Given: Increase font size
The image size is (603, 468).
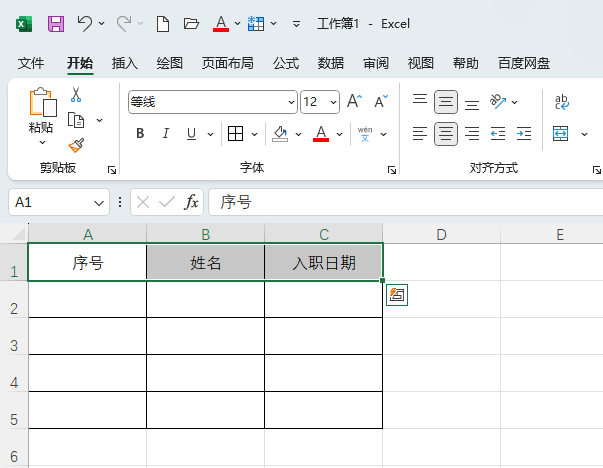Looking at the screenshot, I should point(354,102).
